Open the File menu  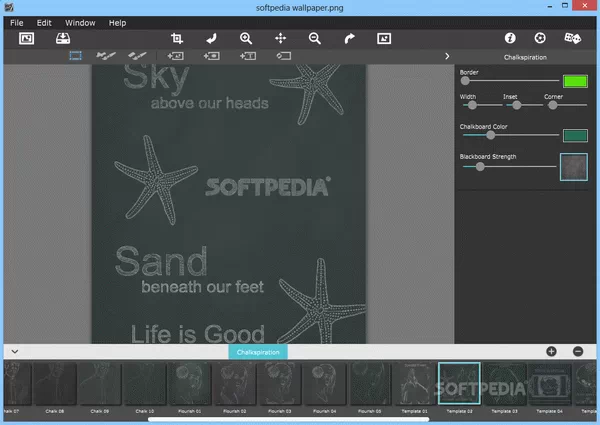(x=16, y=23)
